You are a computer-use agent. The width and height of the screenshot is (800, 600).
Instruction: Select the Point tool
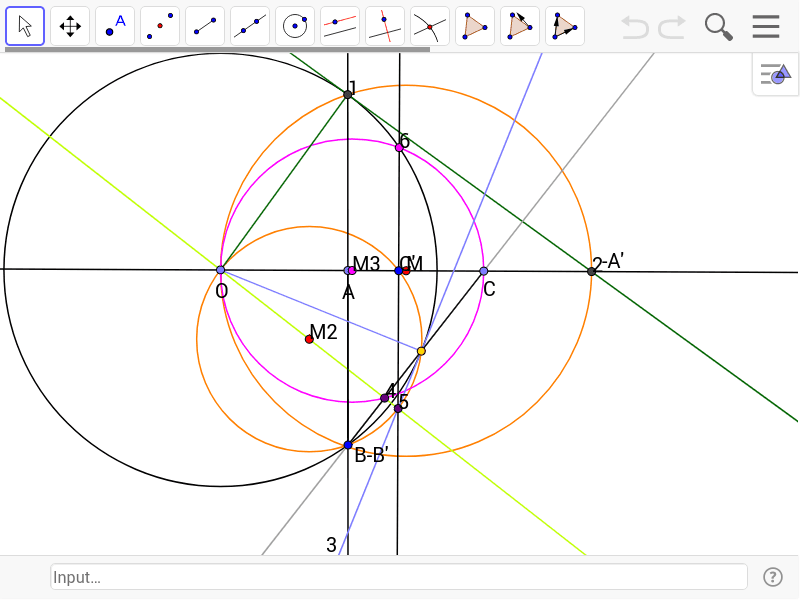[x=114, y=25]
